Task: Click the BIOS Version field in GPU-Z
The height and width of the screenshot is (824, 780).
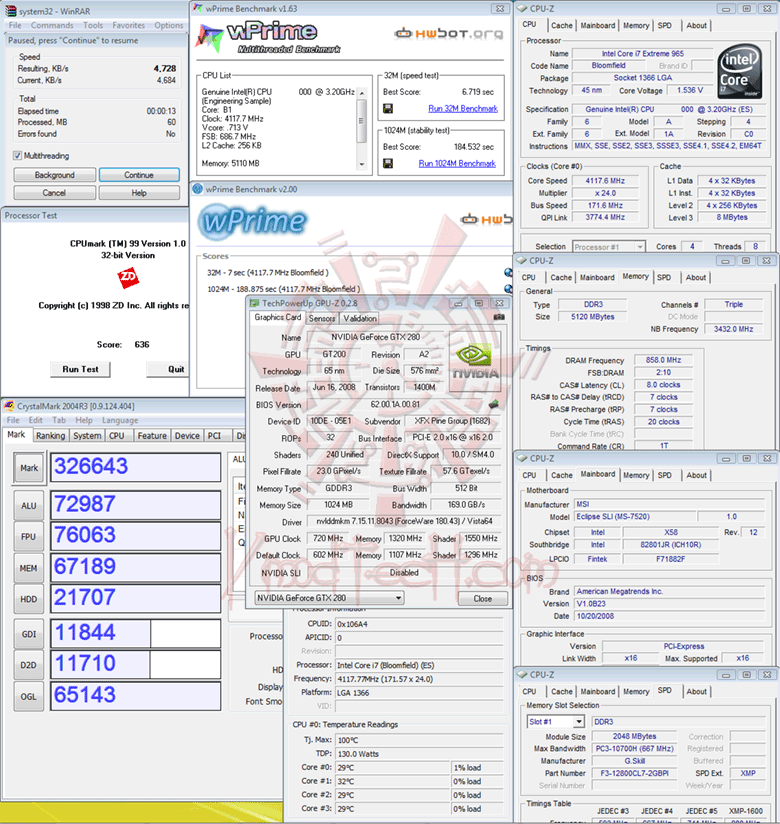Action: [x=395, y=404]
